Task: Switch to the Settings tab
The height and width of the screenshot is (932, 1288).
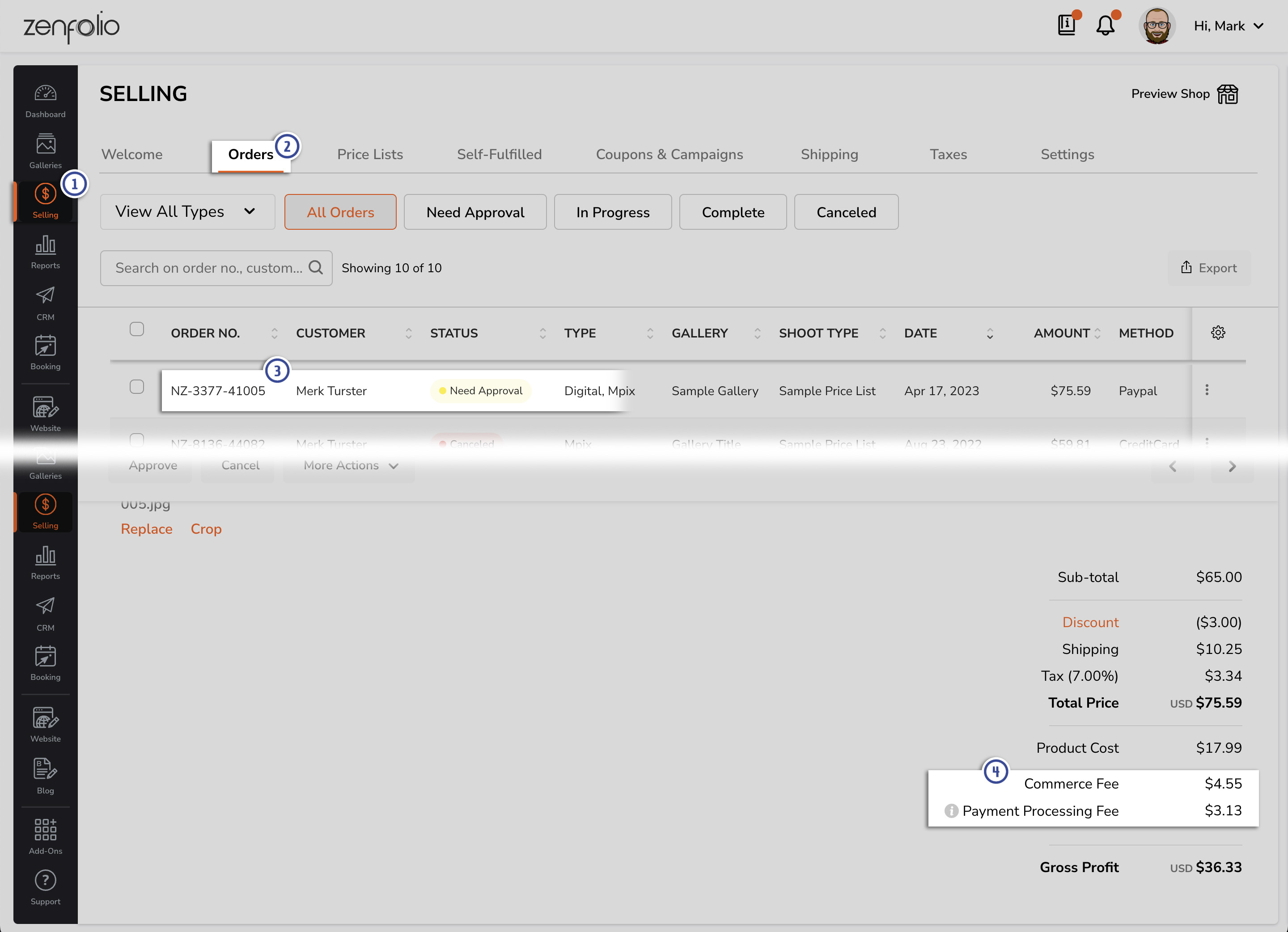Action: (x=1067, y=154)
